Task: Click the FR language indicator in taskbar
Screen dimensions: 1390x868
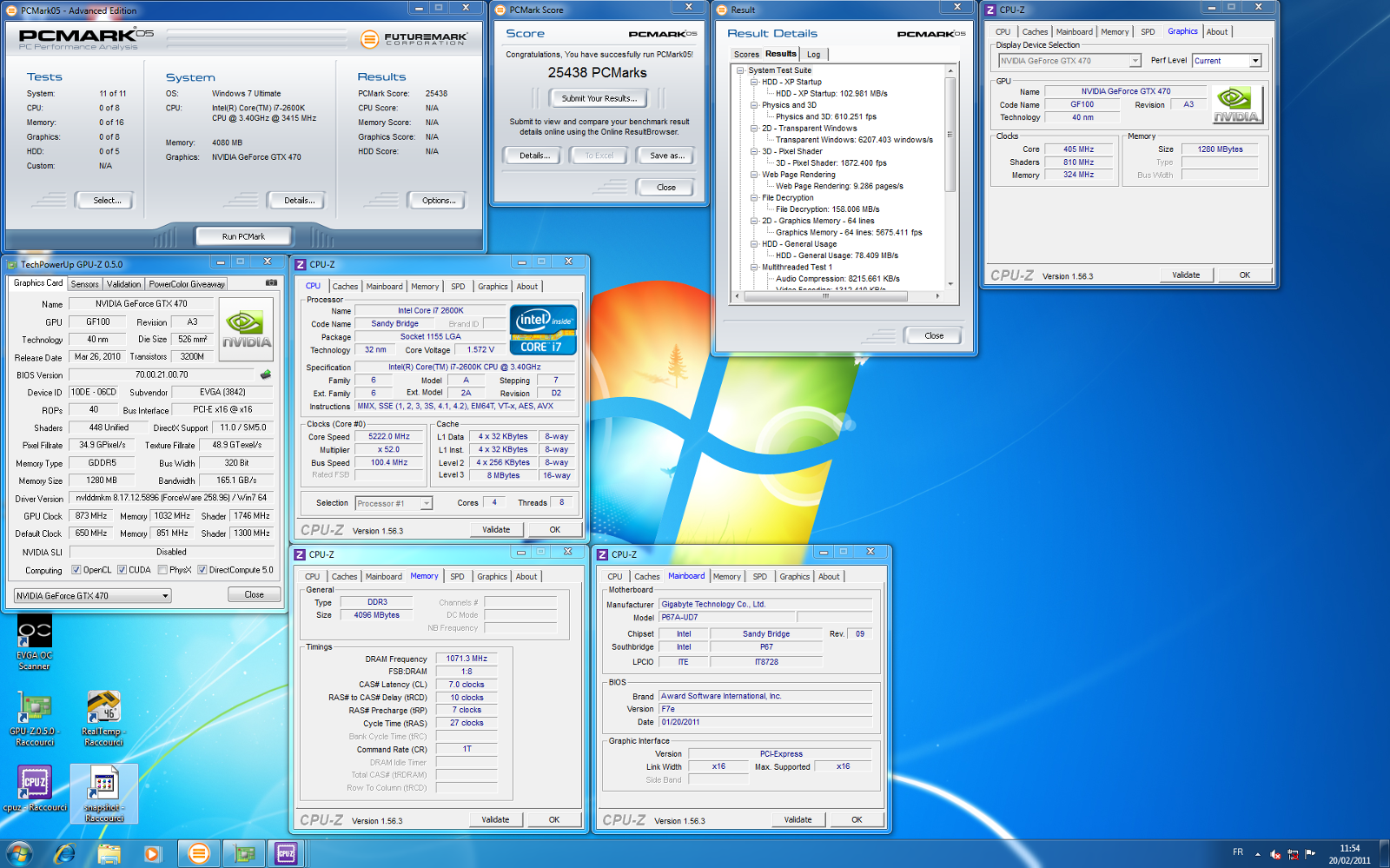Action: click(x=1238, y=852)
